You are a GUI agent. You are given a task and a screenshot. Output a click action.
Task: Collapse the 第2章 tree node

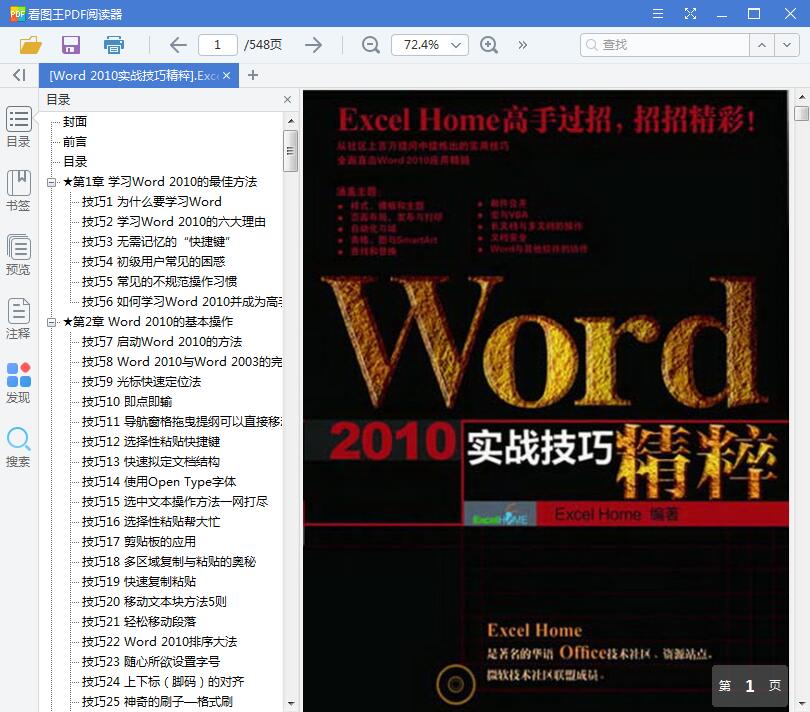coord(51,322)
